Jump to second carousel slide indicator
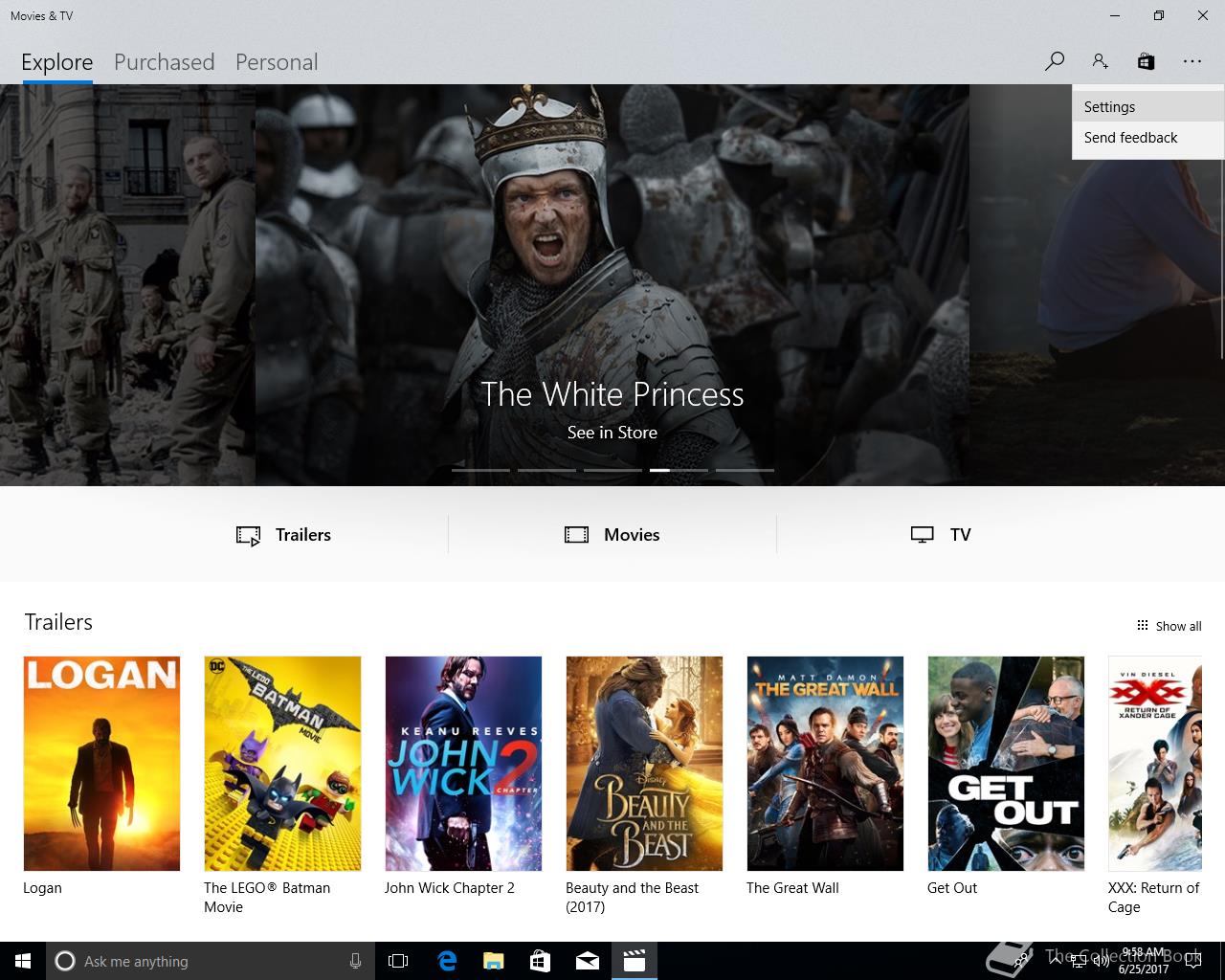The height and width of the screenshot is (980, 1225). 546,470
